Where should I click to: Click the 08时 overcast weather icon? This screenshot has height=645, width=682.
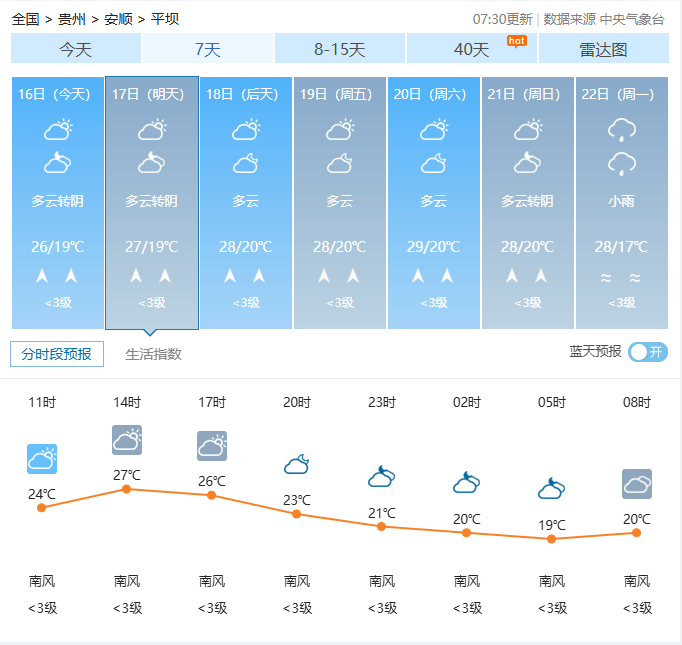637,484
